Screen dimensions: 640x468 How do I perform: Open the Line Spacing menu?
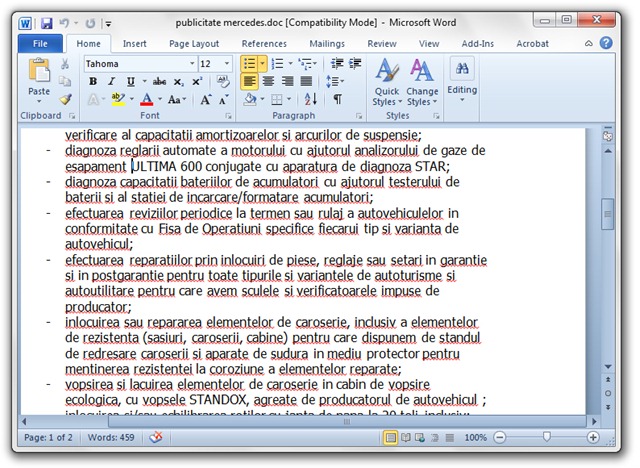click(335, 81)
